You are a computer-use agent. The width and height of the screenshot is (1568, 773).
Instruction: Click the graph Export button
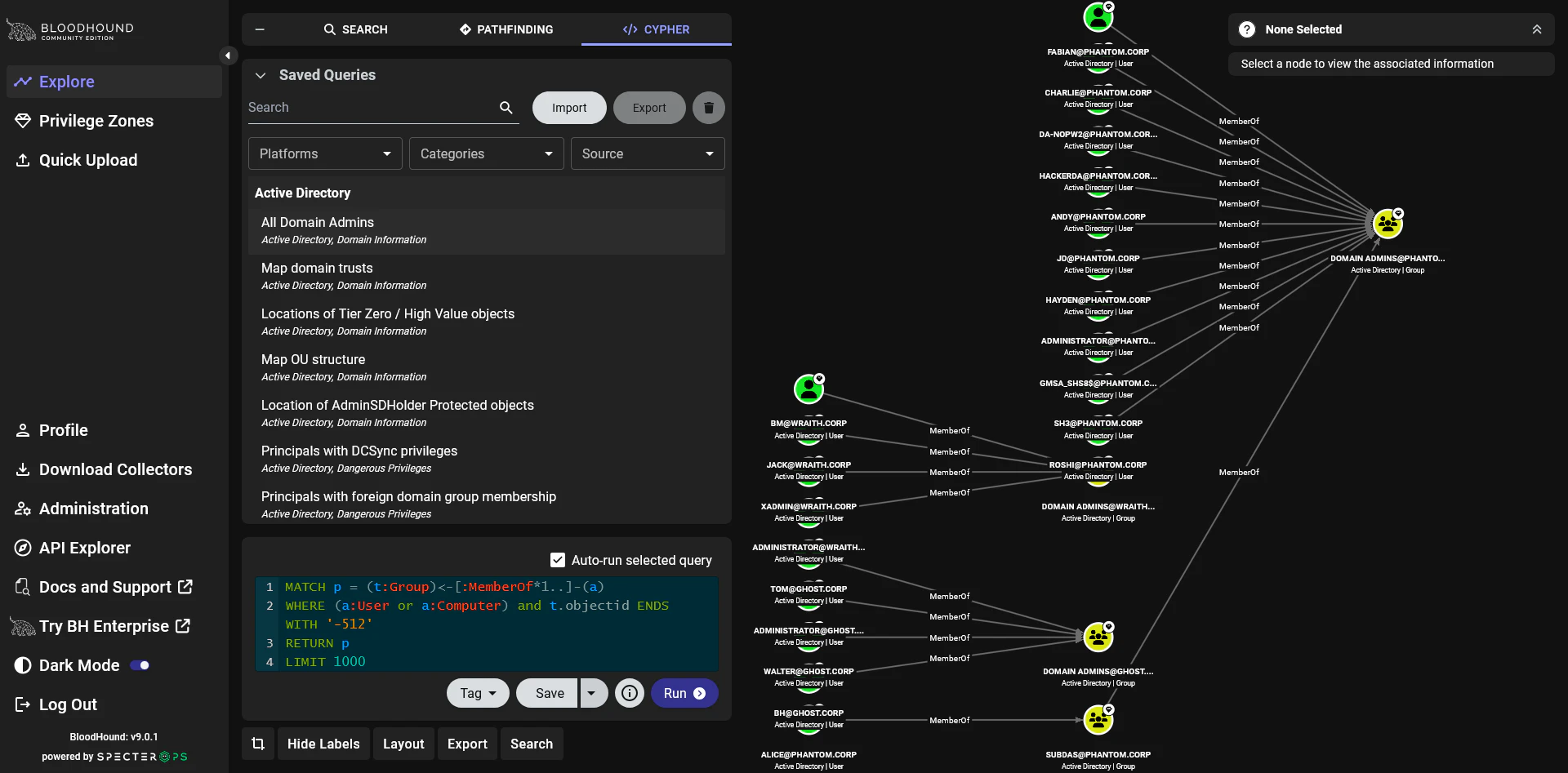point(467,744)
